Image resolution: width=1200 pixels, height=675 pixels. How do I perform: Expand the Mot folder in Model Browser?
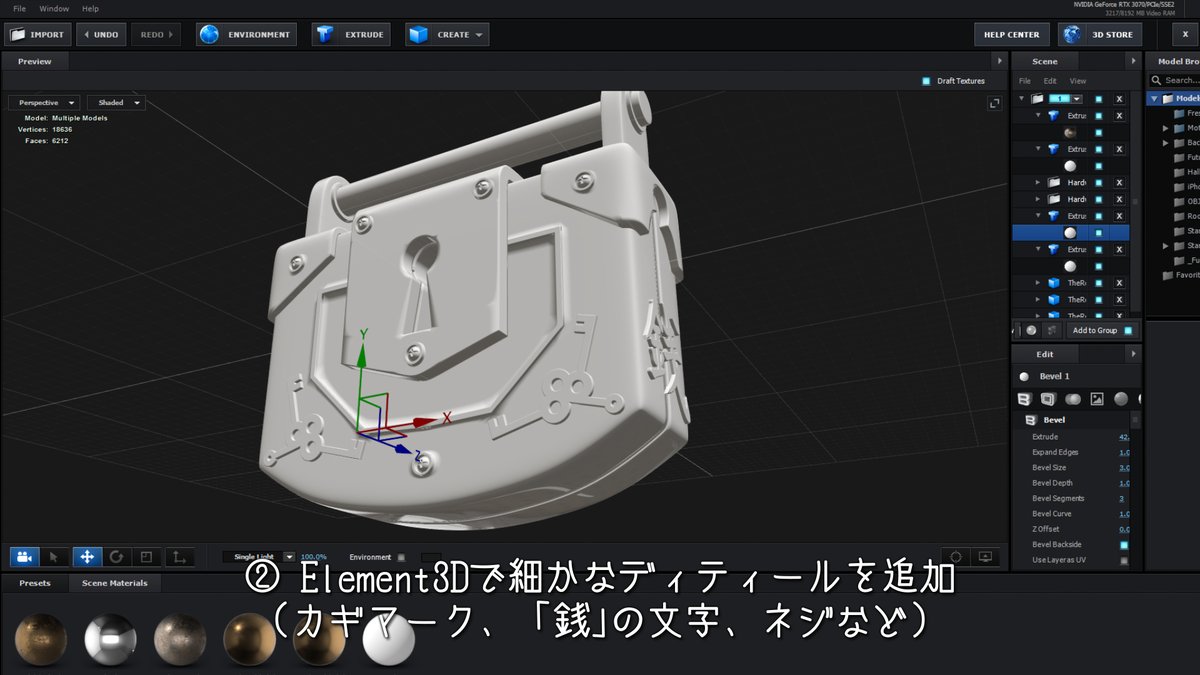1165,128
